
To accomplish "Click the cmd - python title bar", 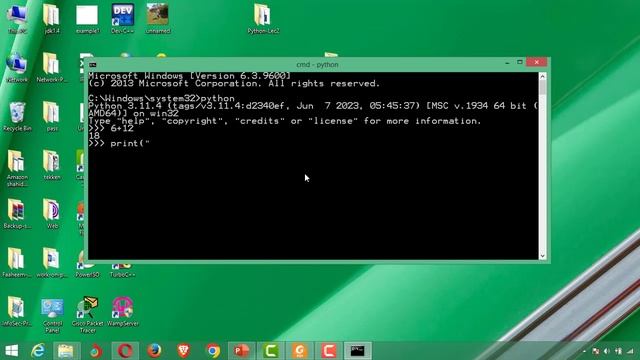I will click(x=317, y=64).
